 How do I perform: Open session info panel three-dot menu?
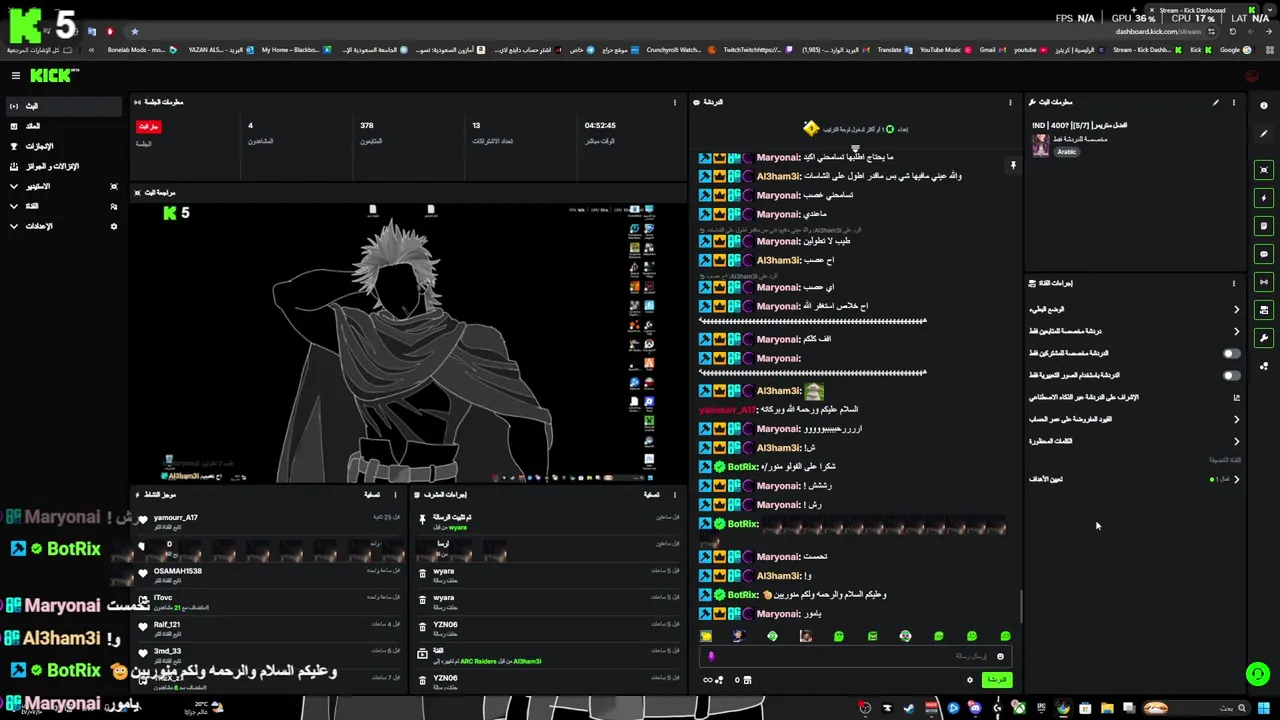(675, 102)
